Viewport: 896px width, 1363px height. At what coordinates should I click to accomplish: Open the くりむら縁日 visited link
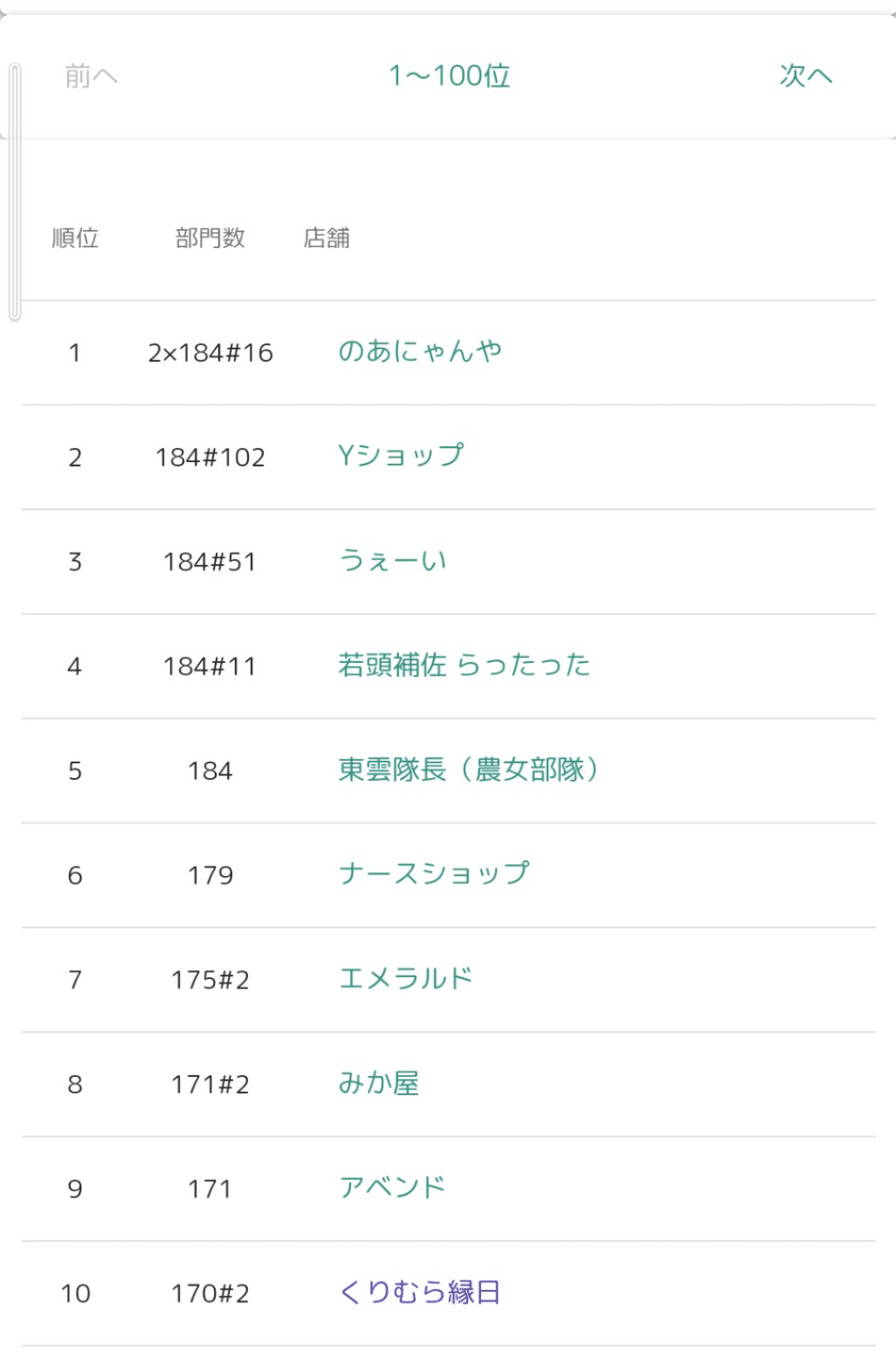(x=420, y=1292)
